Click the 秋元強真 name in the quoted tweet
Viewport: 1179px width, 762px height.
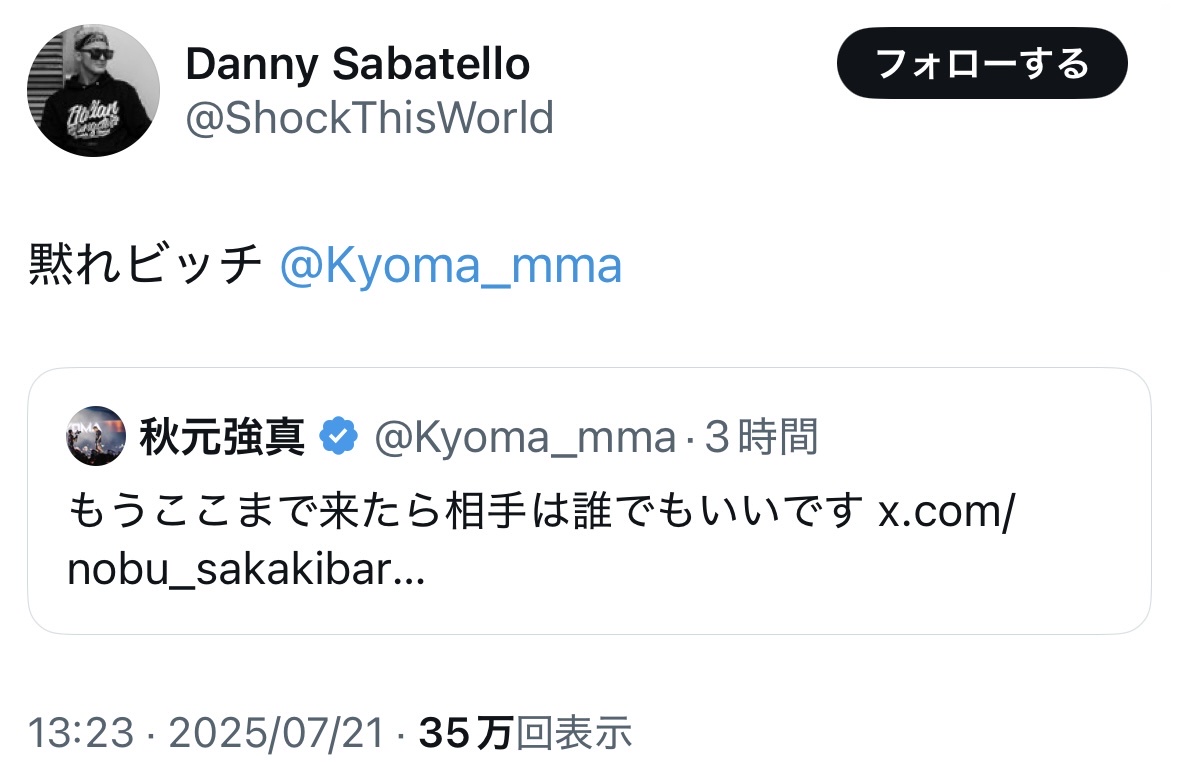pos(222,437)
